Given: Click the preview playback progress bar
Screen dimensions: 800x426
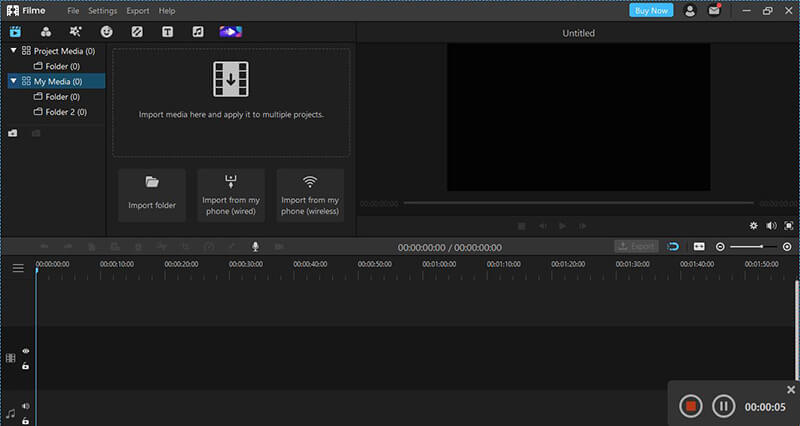Looking at the screenshot, I should 579,203.
